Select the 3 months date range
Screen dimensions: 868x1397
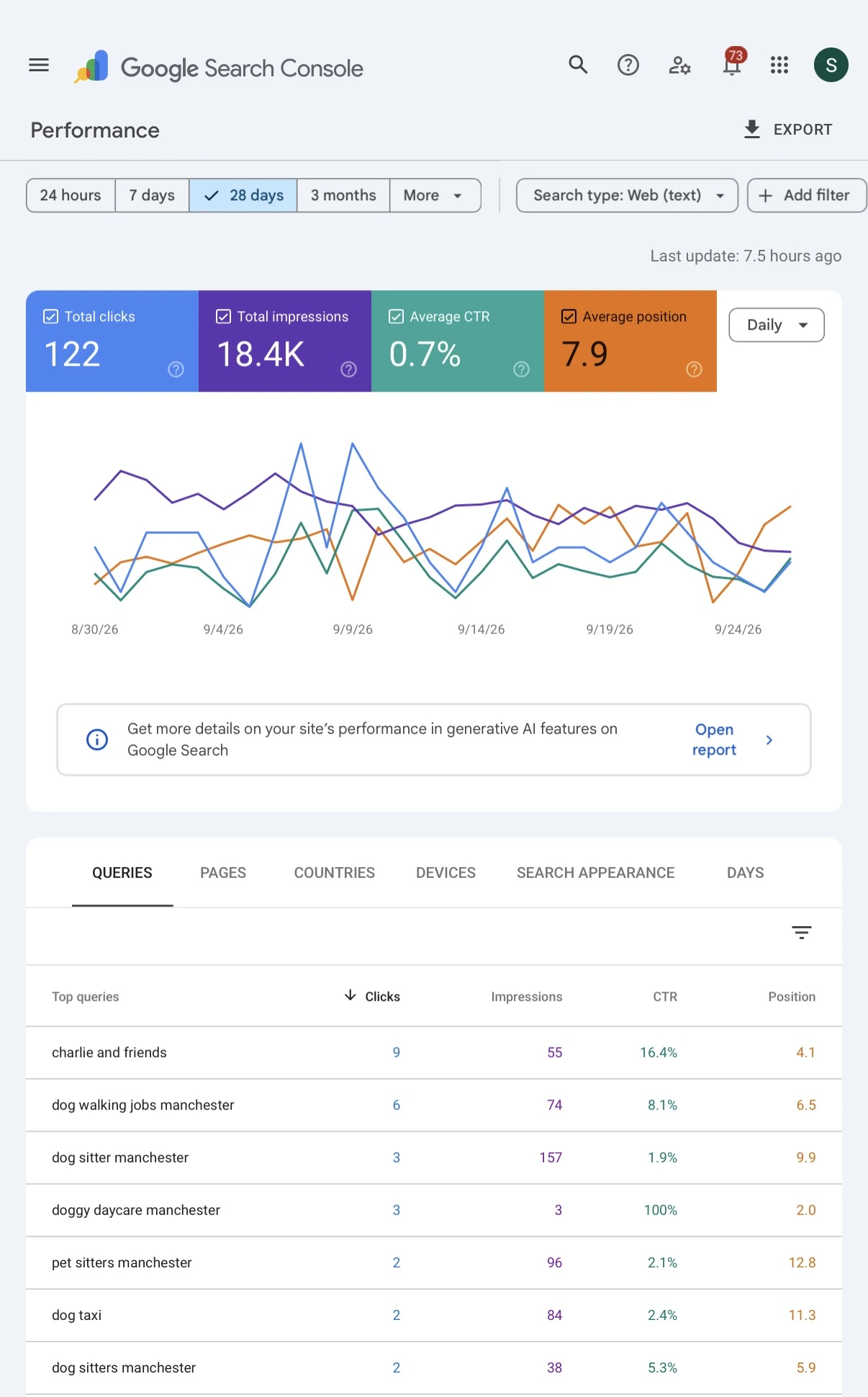[x=343, y=195]
